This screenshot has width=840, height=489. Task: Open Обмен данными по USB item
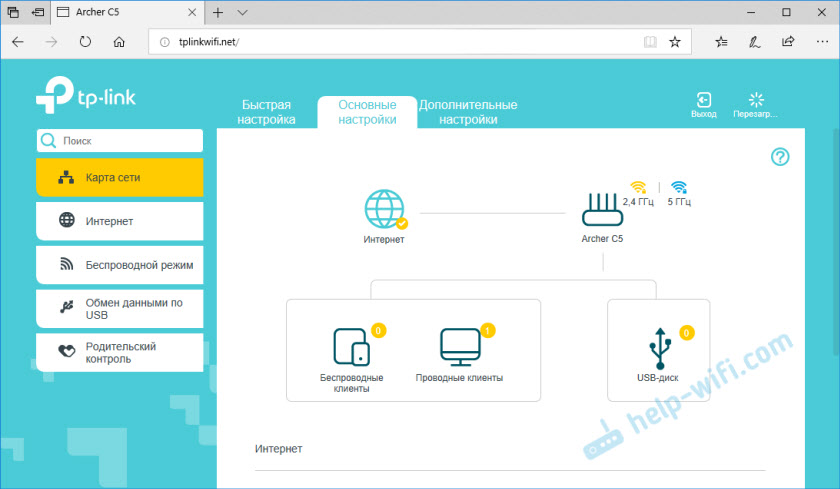tap(120, 309)
